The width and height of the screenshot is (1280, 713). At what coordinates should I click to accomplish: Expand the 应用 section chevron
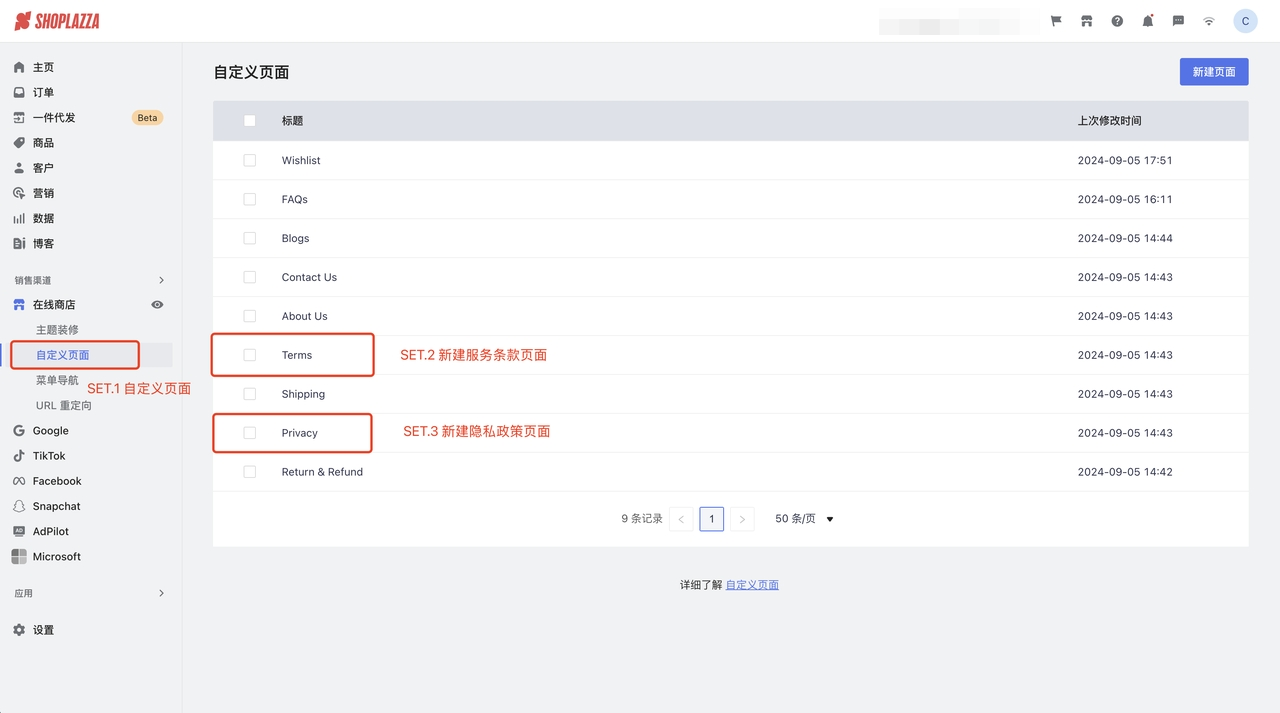click(x=161, y=594)
